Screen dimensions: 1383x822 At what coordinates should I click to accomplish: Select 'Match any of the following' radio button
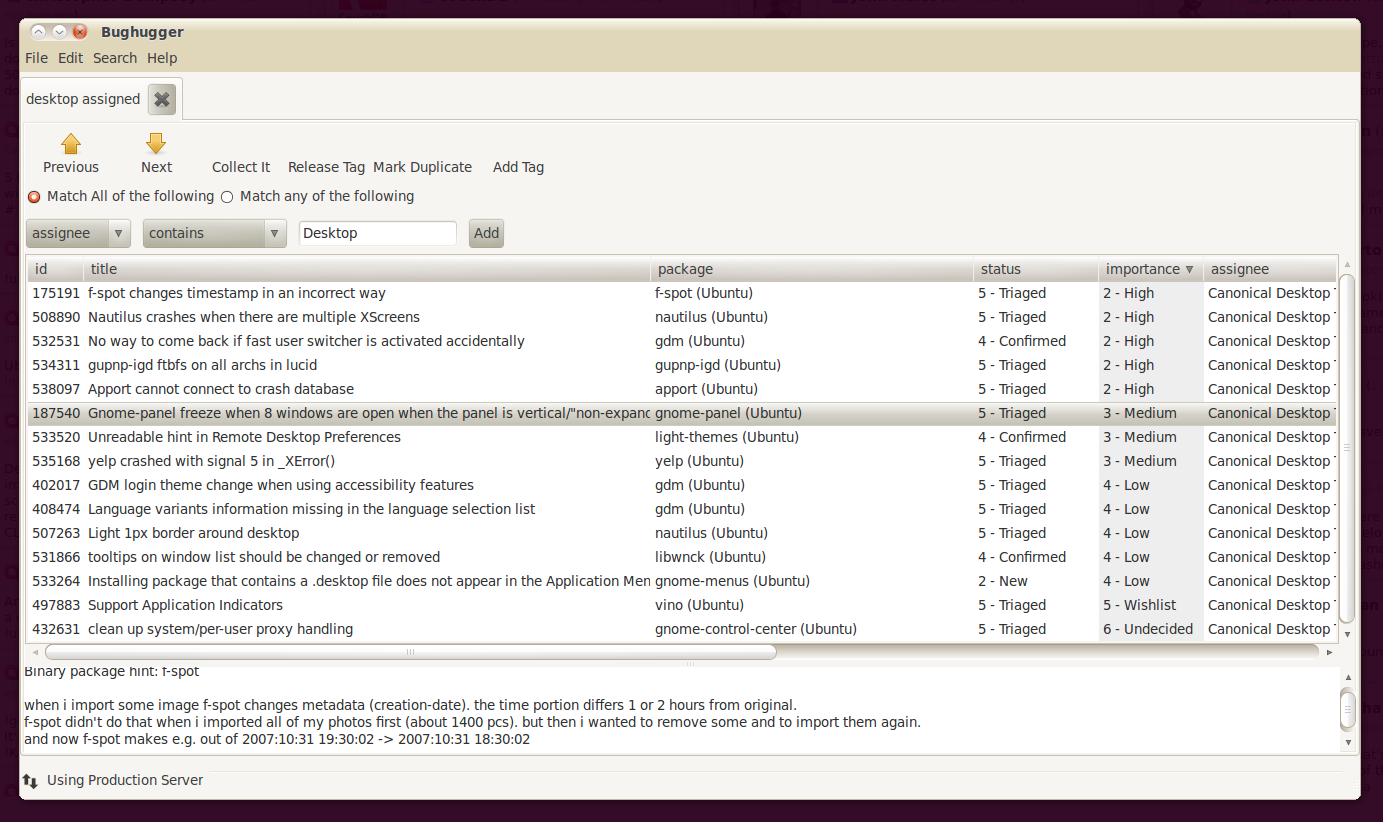pyautogui.click(x=227, y=197)
